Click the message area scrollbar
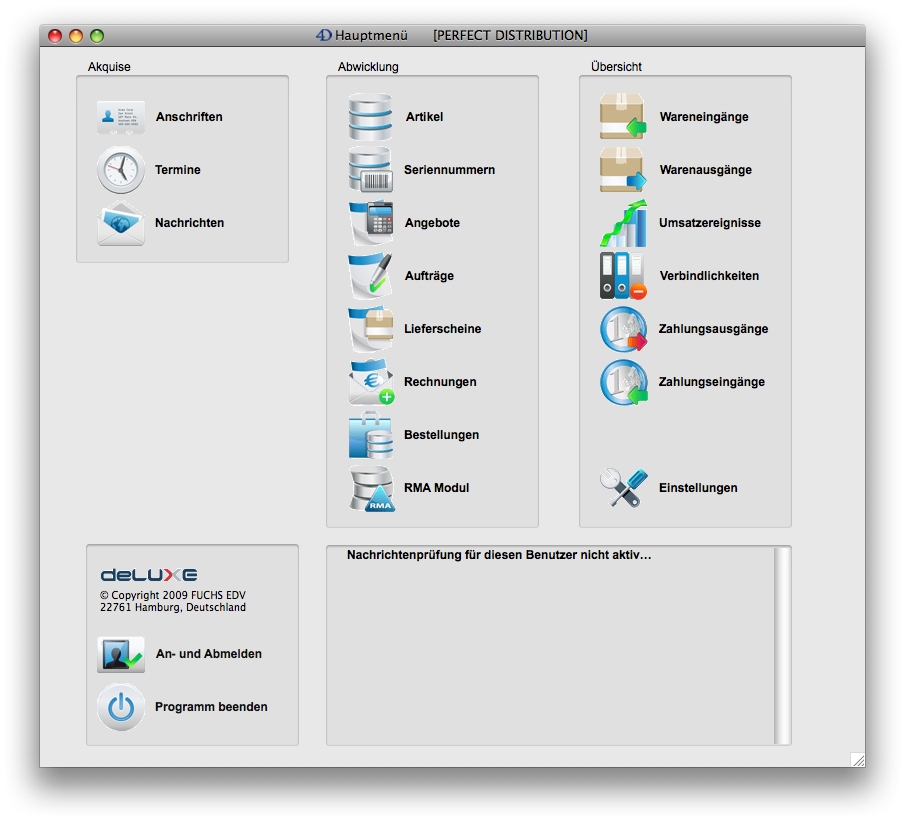Image resolution: width=905 pixels, height=822 pixels. click(x=783, y=645)
